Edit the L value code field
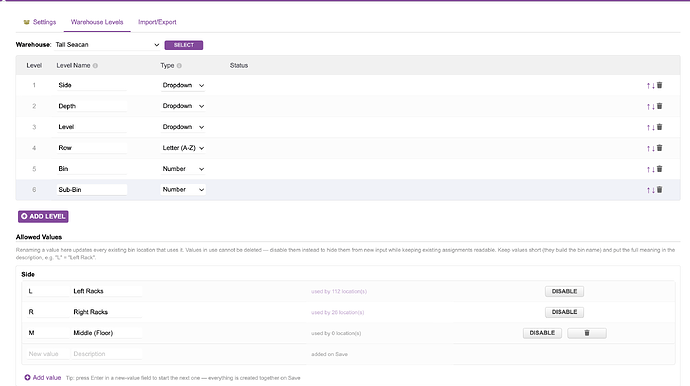Screen dimensions: 690x386 (x=47, y=291)
